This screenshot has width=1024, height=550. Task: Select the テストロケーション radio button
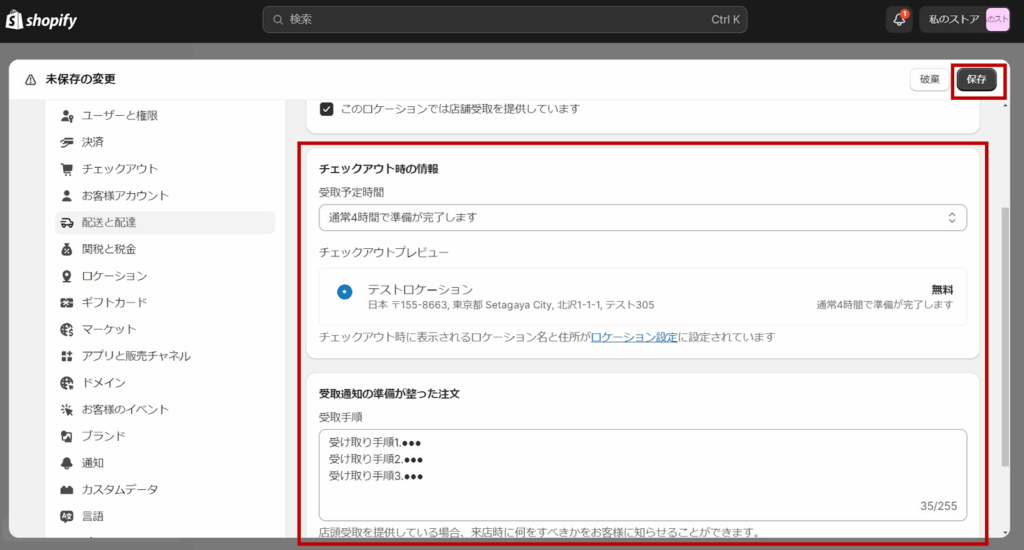point(344,292)
